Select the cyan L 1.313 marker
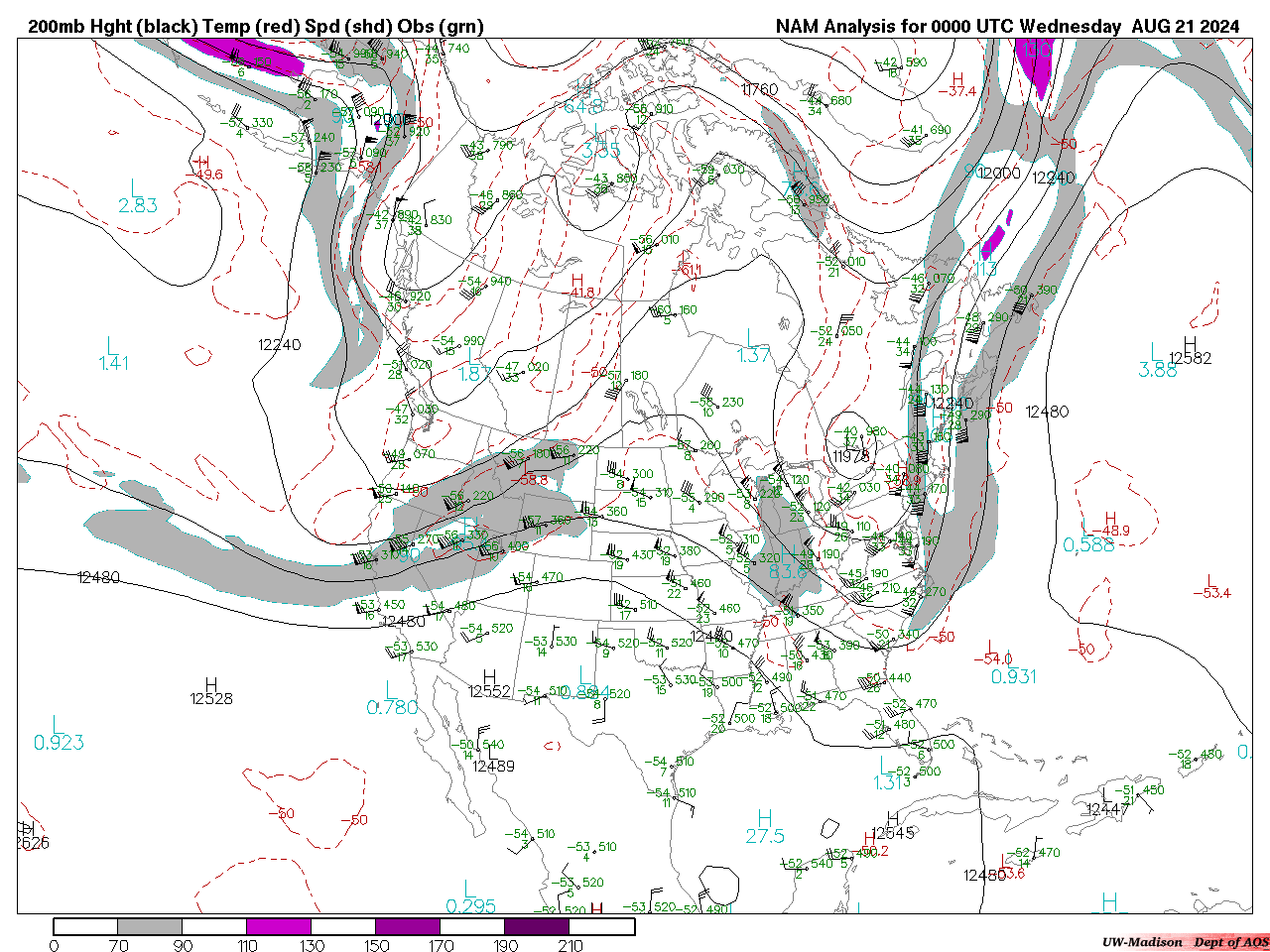Viewport: 1270px width, 952px height. [890, 773]
